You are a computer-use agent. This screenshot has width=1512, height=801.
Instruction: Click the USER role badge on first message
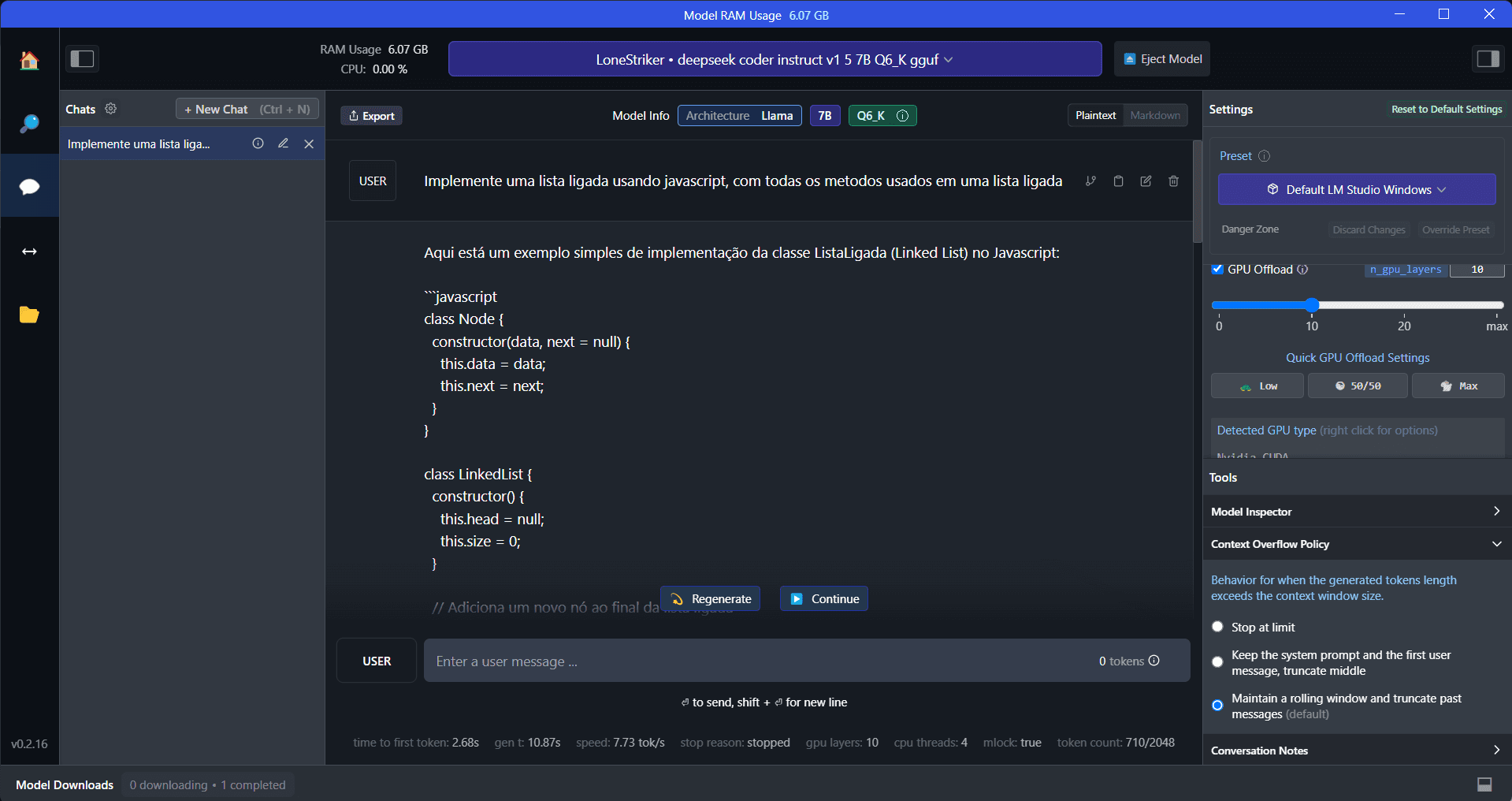click(373, 181)
